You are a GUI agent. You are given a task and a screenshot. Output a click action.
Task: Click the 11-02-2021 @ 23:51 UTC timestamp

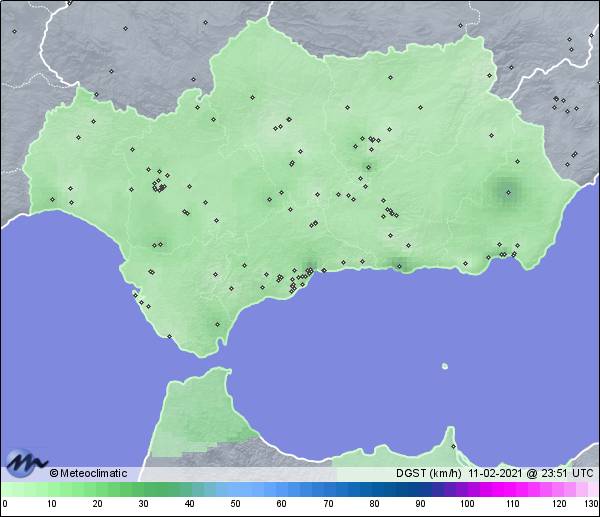point(531,473)
